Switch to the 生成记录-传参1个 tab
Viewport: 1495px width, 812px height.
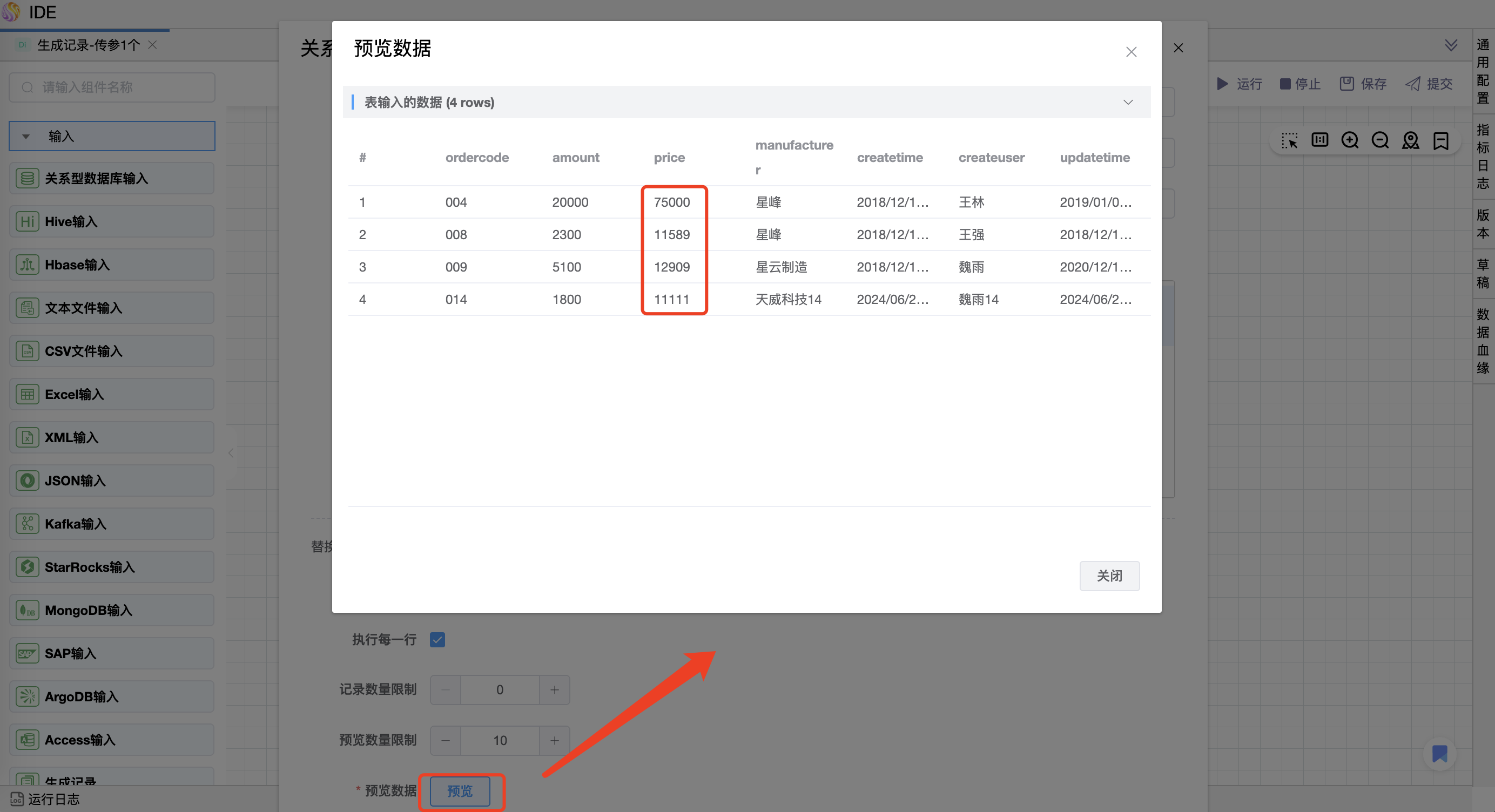pos(88,45)
